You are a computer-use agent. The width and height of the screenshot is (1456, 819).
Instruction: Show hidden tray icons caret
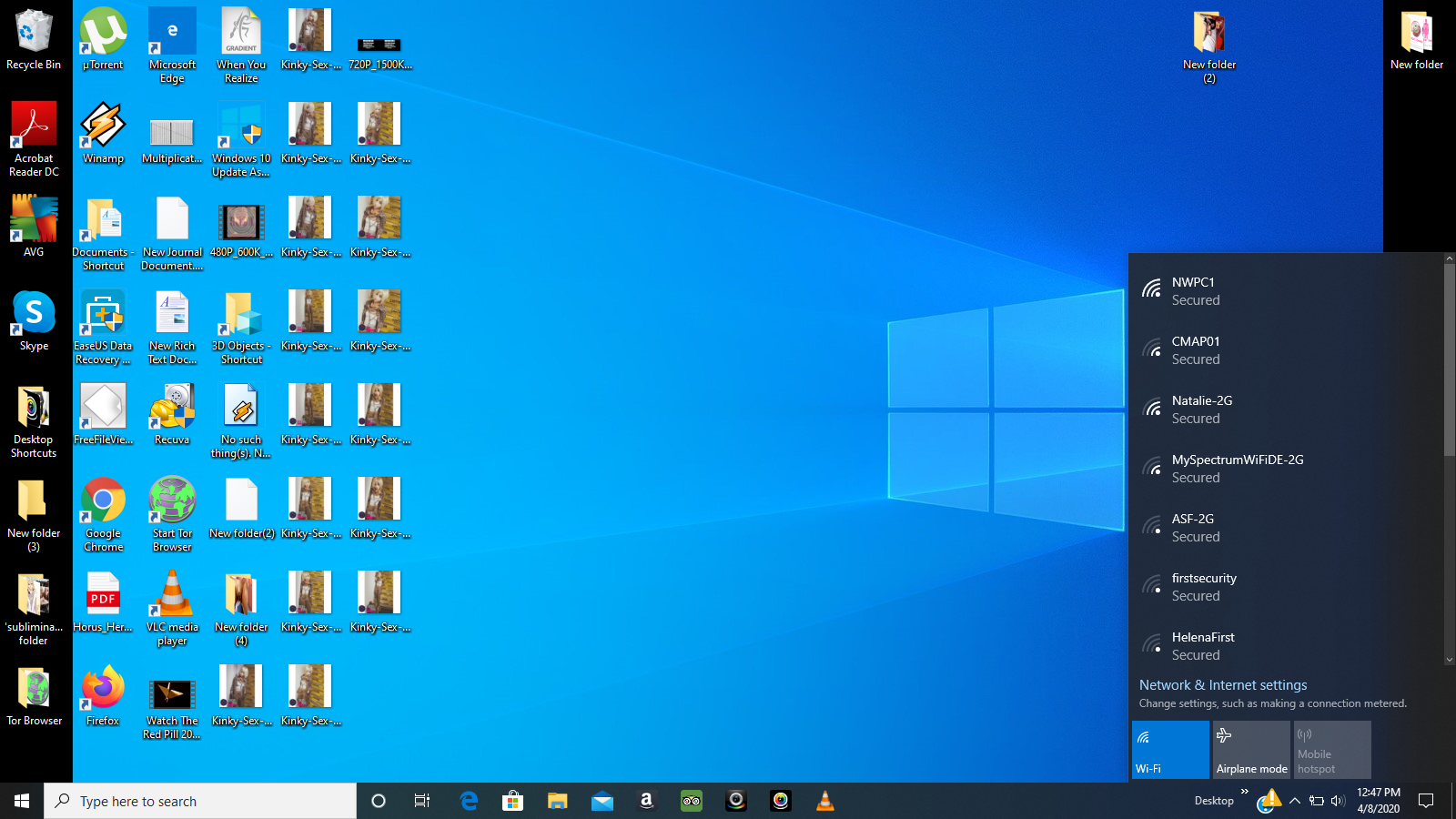point(1294,801)
